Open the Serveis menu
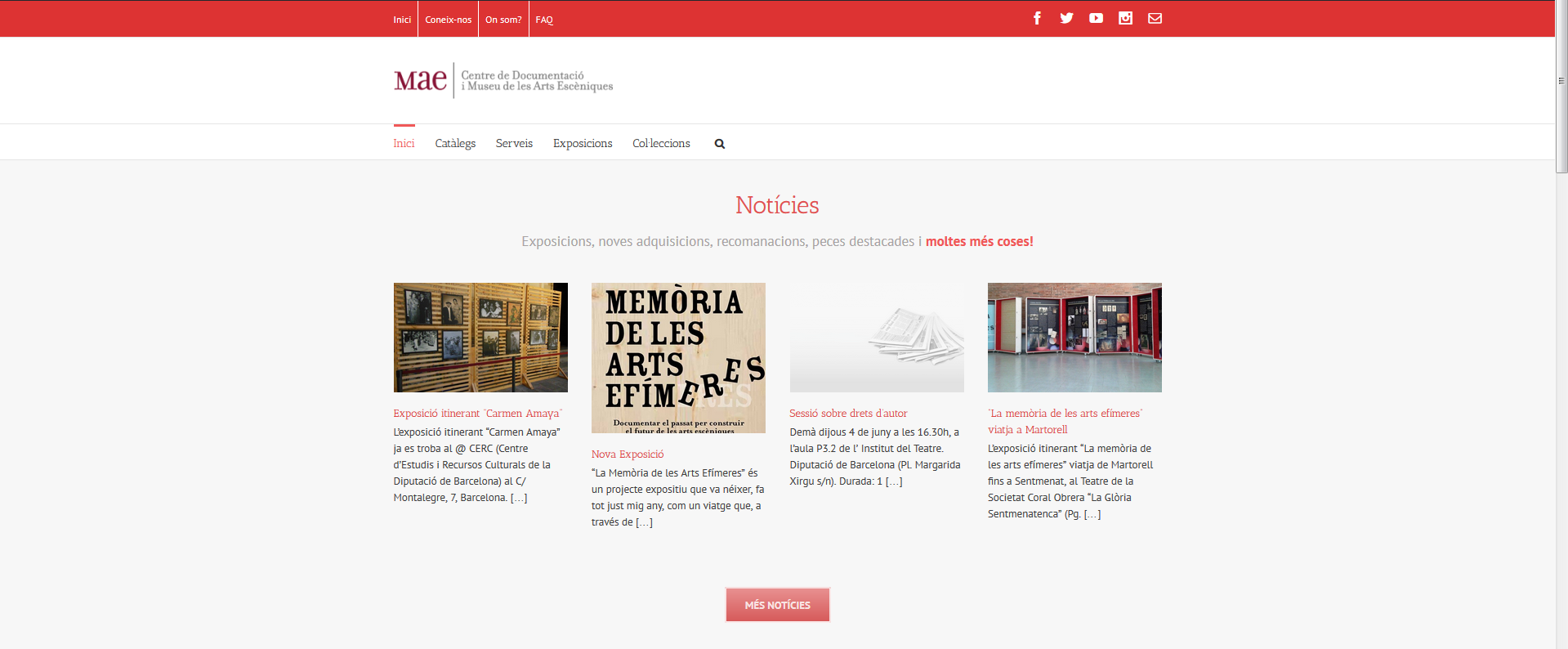Viewport: 1568px width, 649px height. tap(514, 143)
